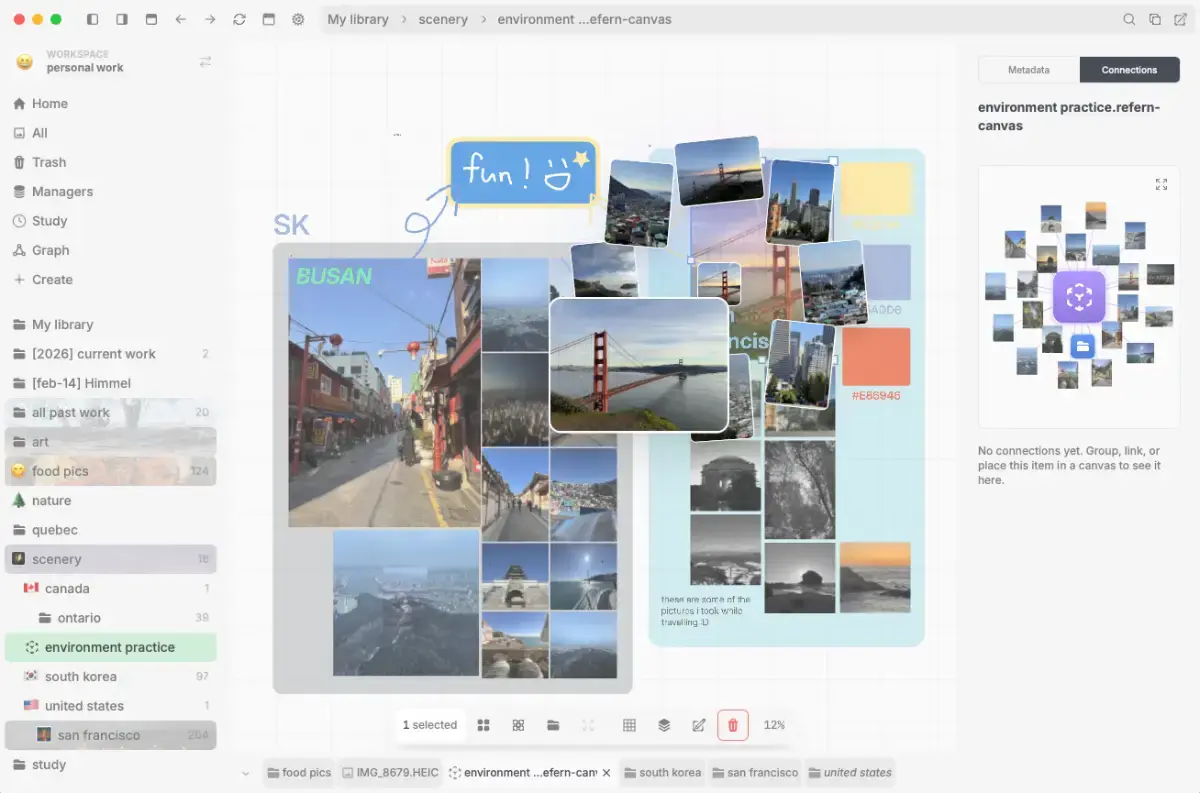Open the Trash in the sidebar
1200x793 pixels.
(x=110, y=162)
